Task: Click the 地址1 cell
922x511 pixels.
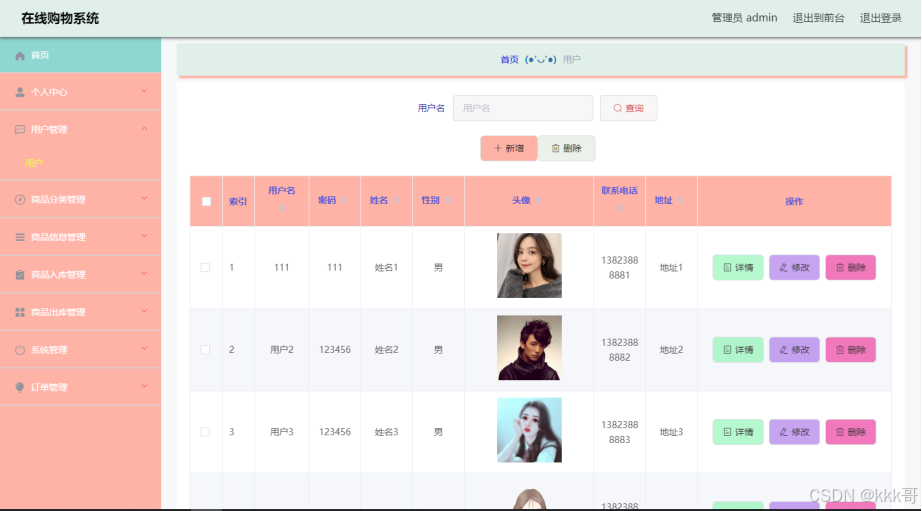Action: (671, 268)
